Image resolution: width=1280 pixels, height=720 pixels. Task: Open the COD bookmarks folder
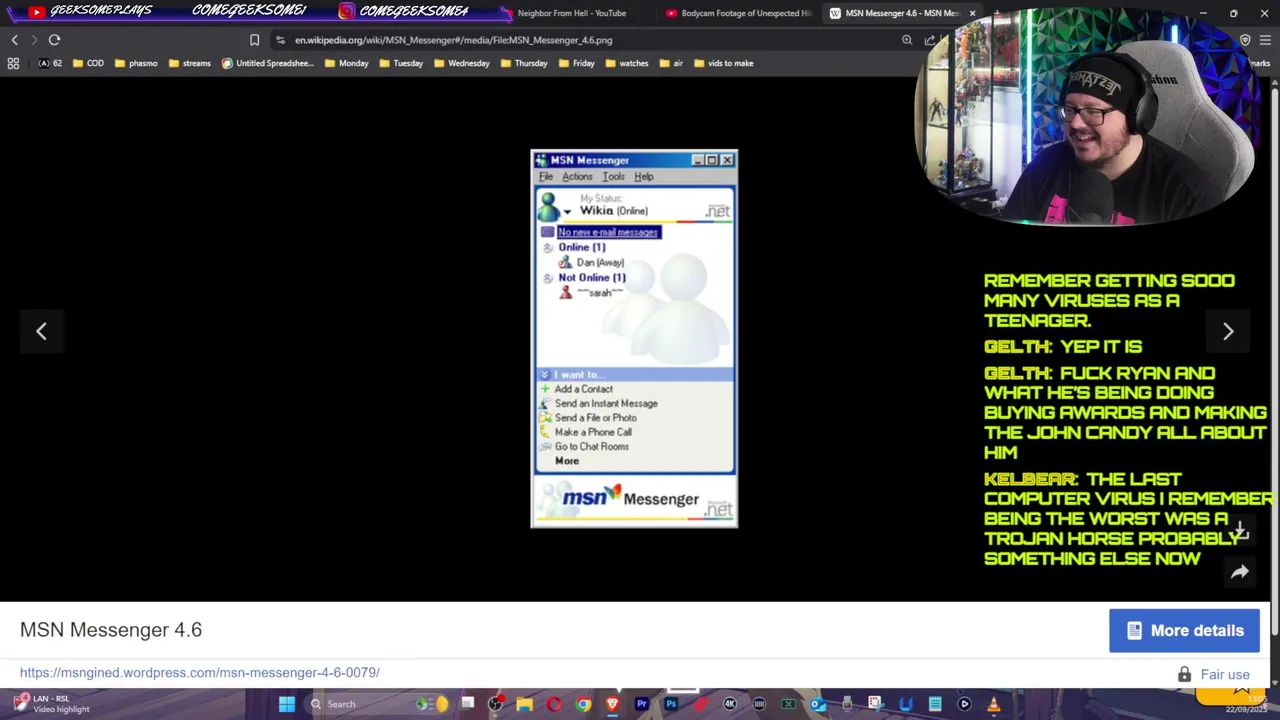coord(88,63)
